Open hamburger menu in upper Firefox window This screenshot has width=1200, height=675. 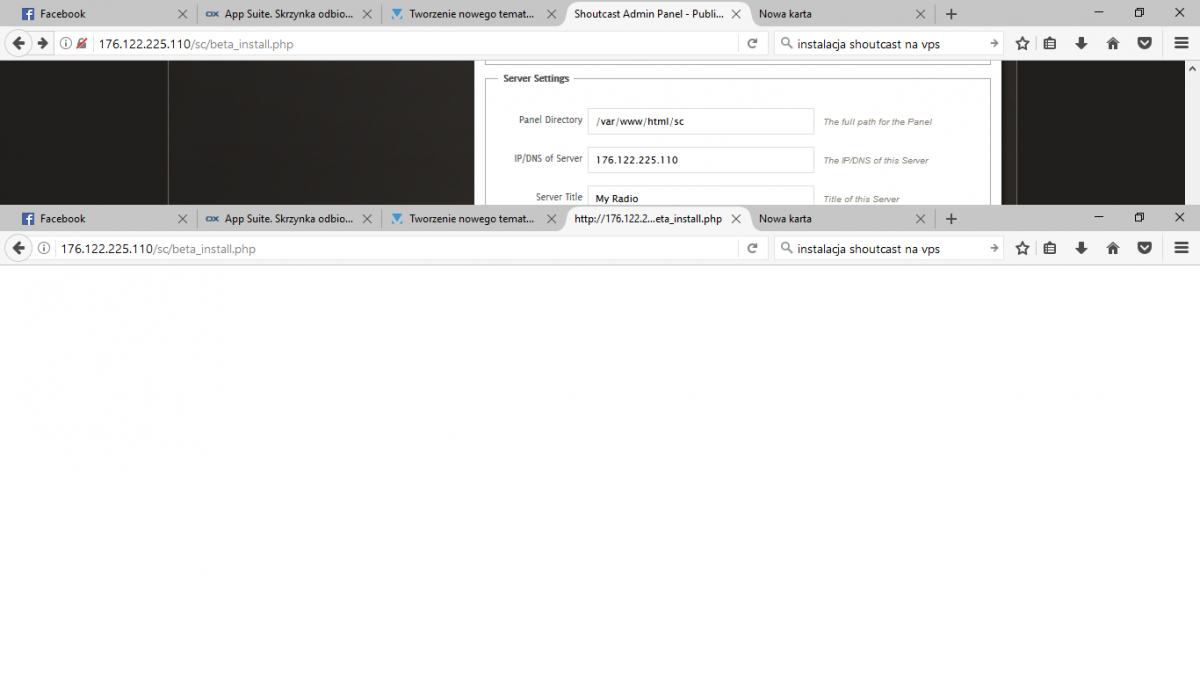click(x=1181, y=44)
